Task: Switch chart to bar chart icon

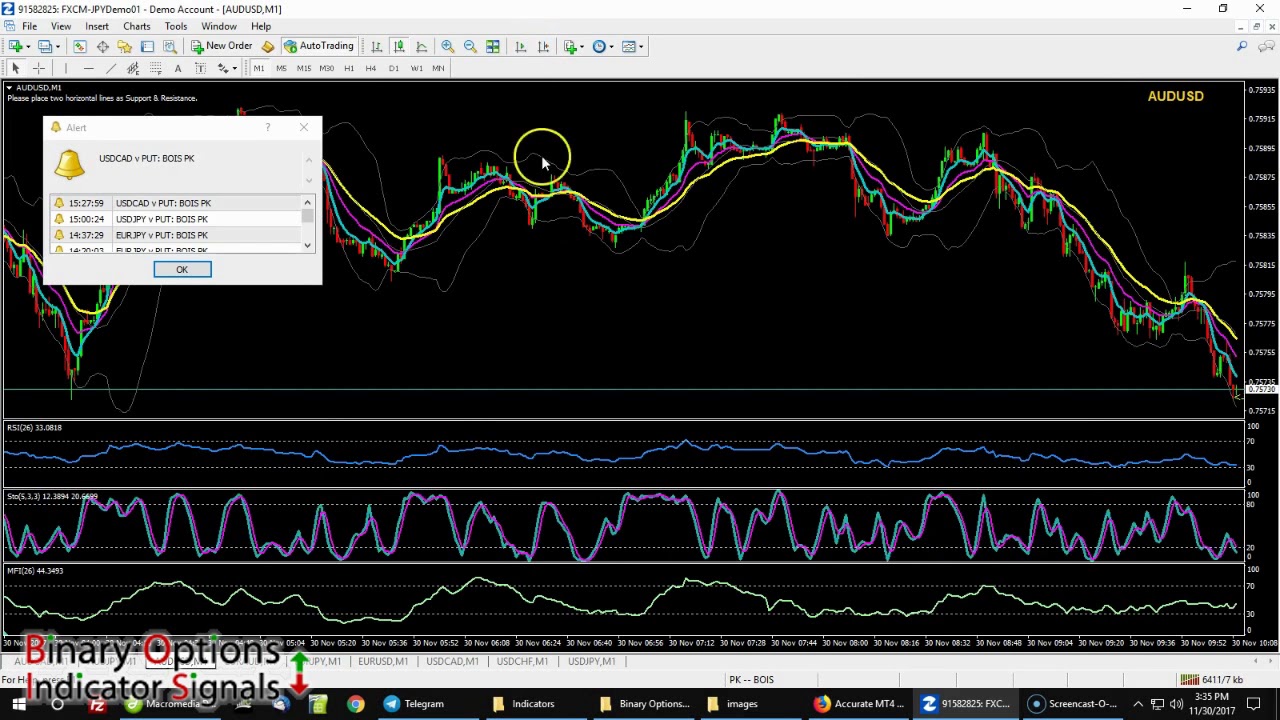Action: click(376, 46)
